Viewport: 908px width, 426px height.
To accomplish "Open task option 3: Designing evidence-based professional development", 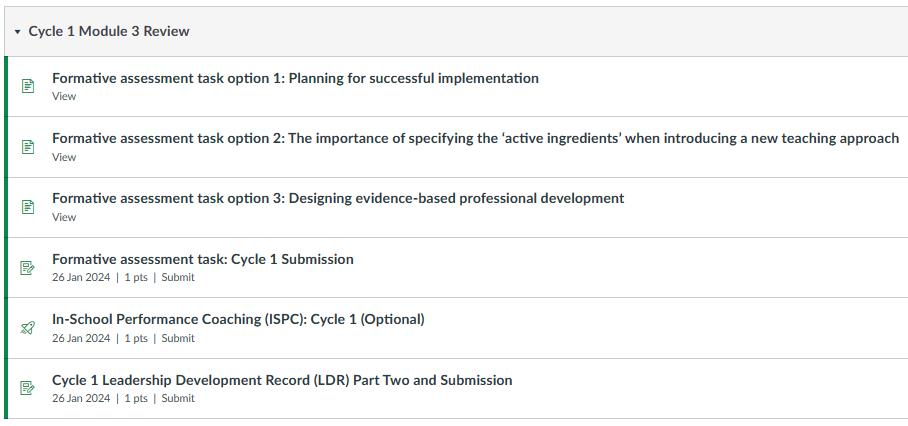I will (338, 198).
